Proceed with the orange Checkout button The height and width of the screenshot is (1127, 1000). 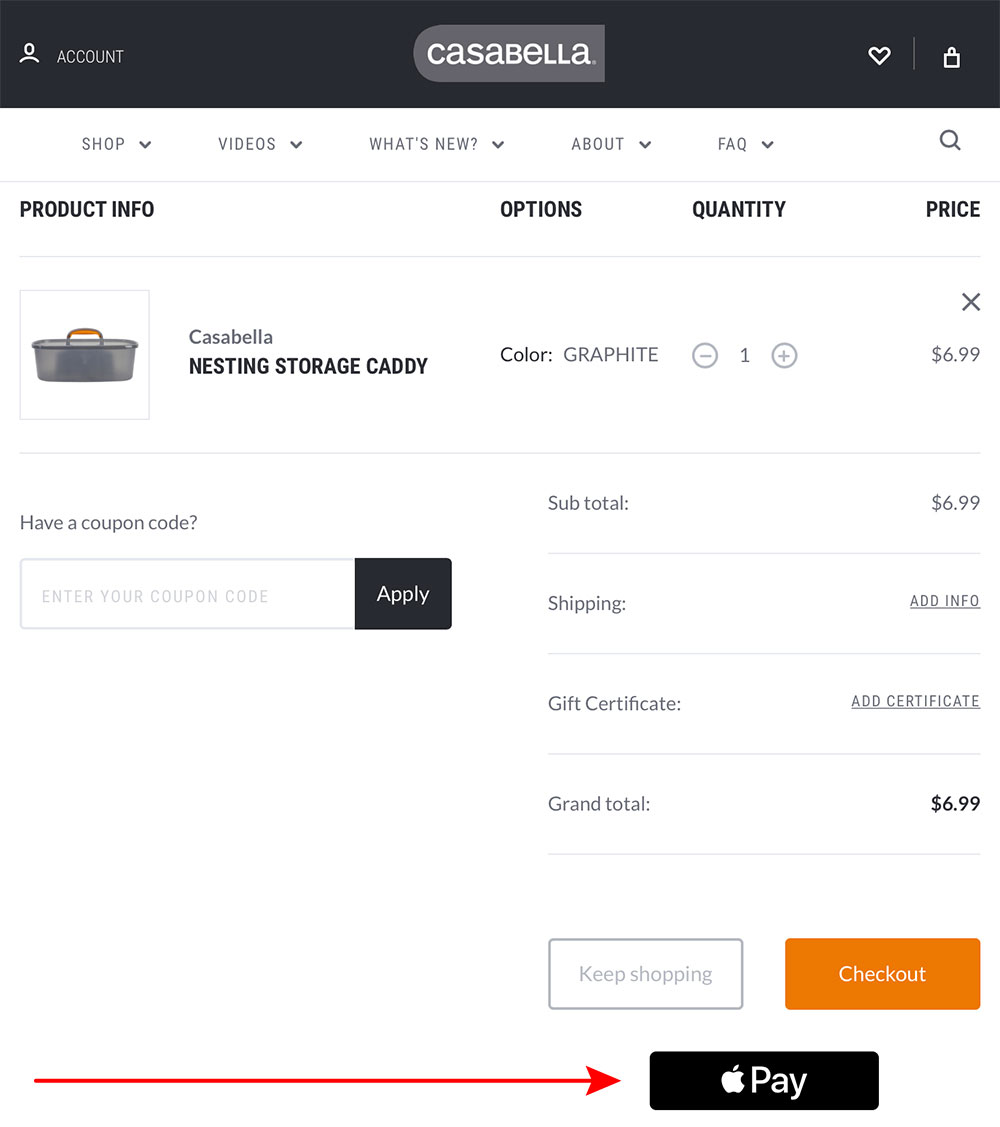882,974
